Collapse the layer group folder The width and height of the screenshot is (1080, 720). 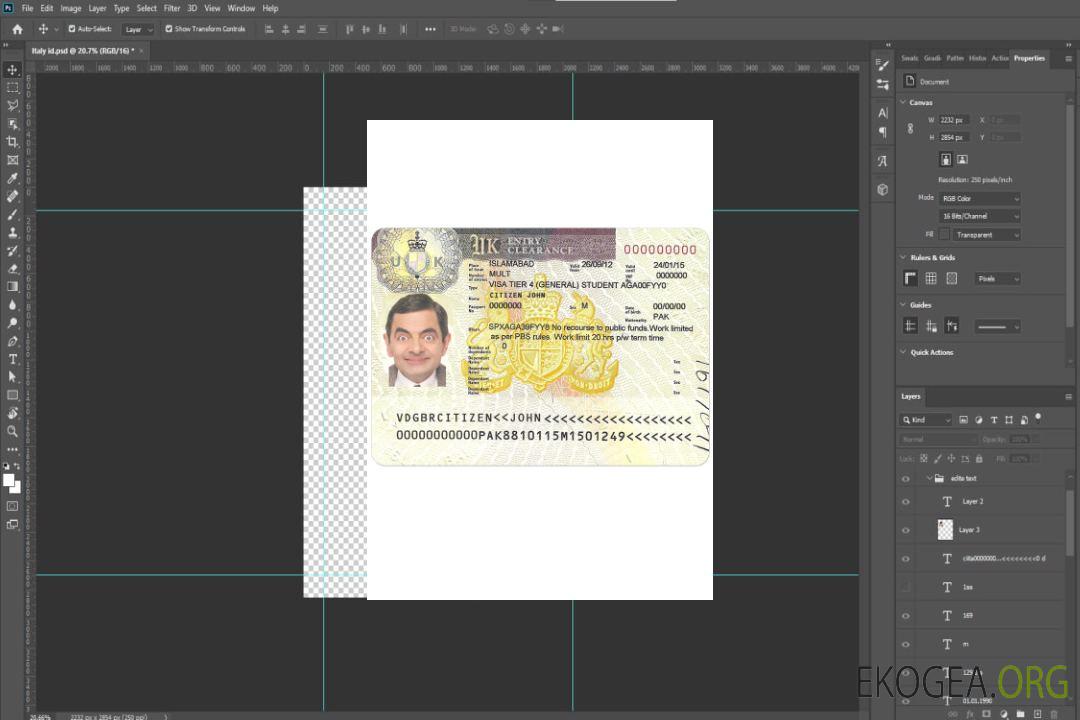point(929,478)
